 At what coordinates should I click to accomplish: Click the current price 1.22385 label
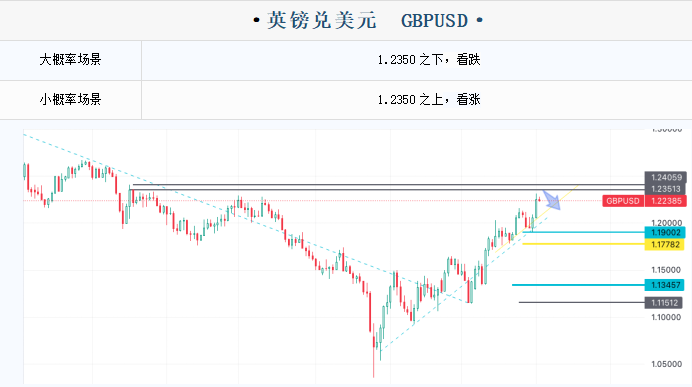[x=666, y=201]
